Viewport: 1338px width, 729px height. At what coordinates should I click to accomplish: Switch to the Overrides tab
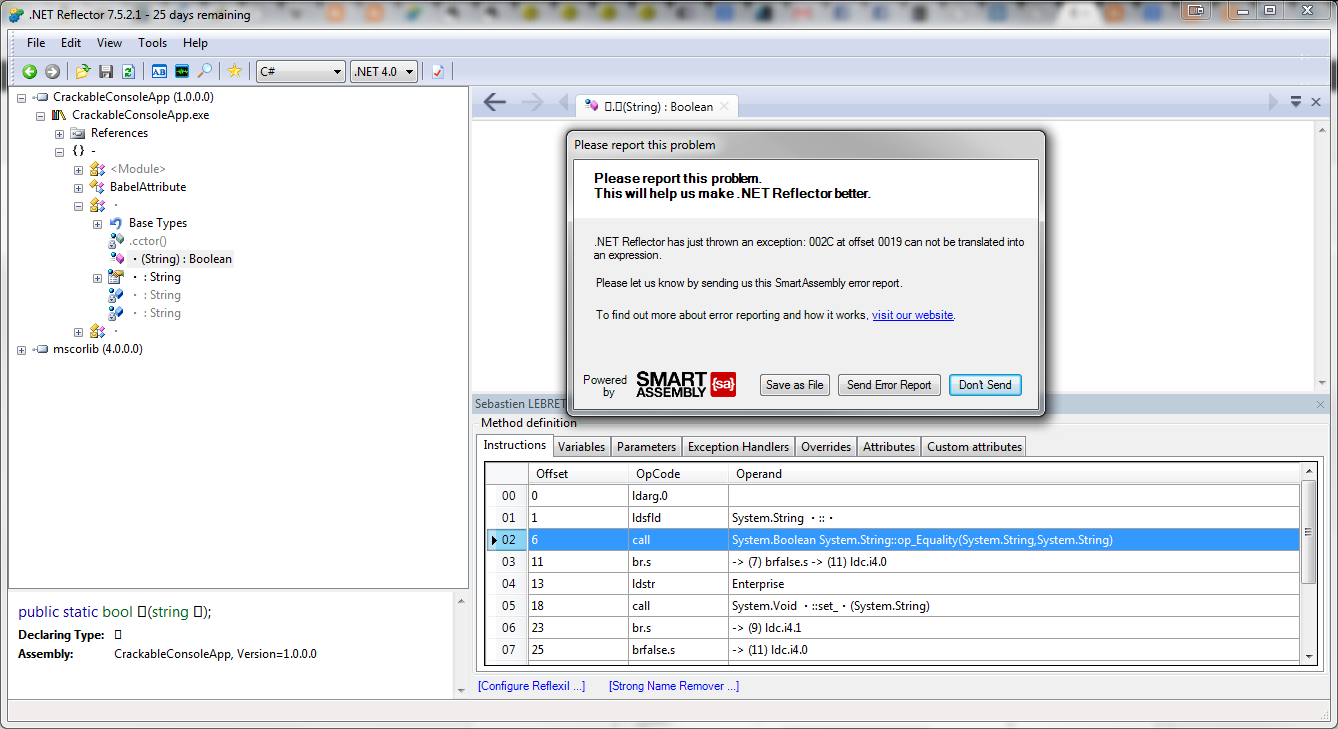[x=826, y=447]
